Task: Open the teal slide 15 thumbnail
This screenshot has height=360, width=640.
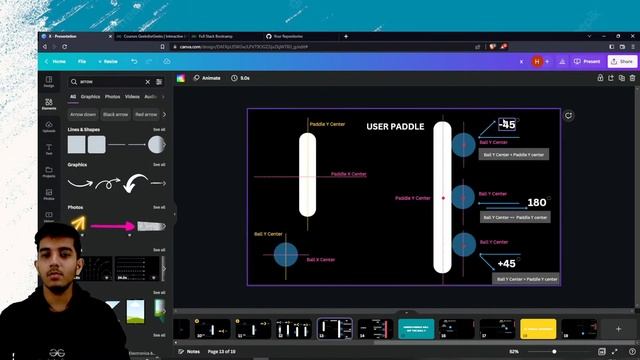Action: [x=416, y=329]
